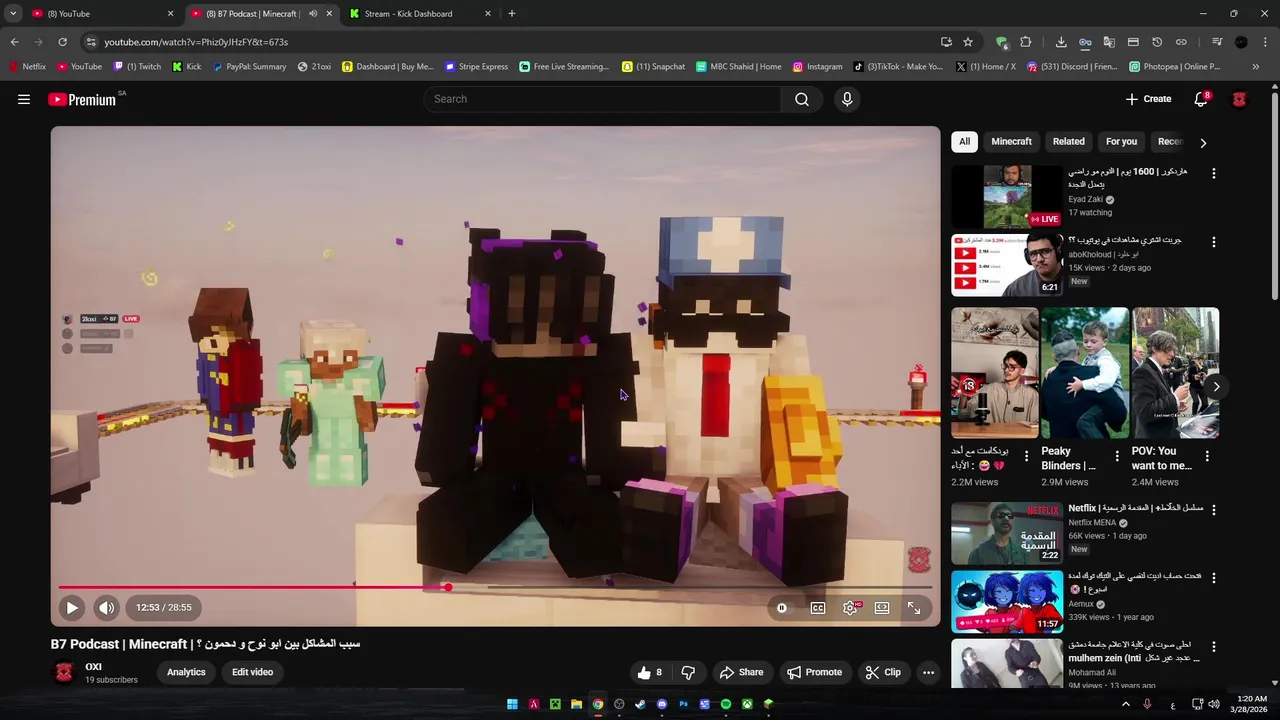
Task: Click the search magnifier button
Action: (x=802, y=99)
